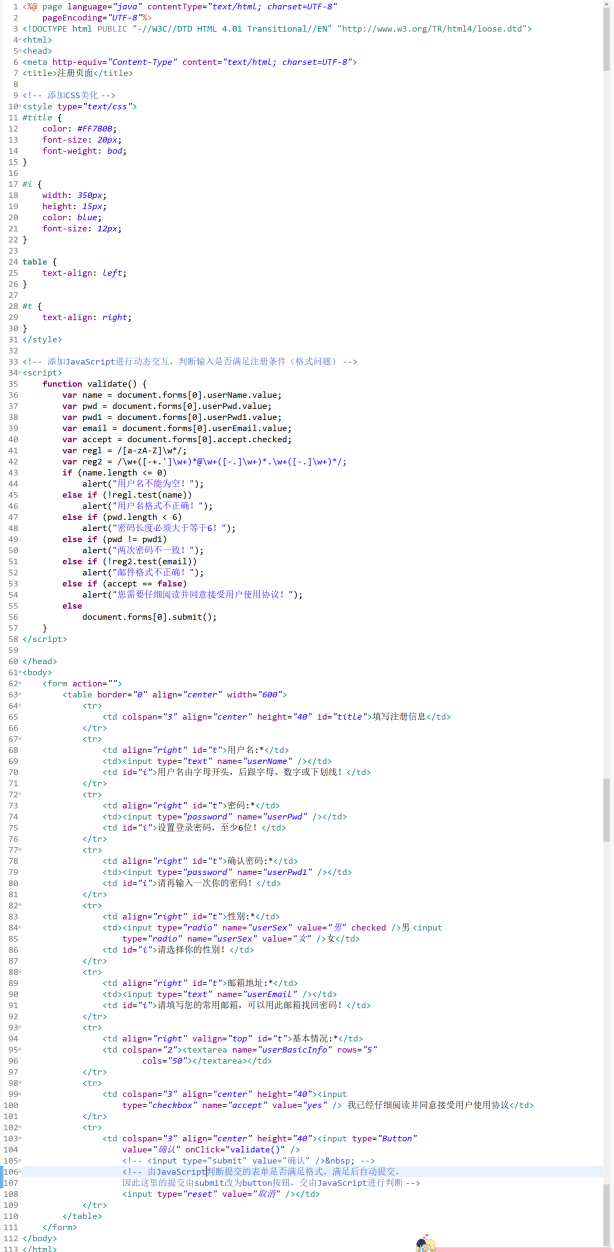Collapse the <style> block at line 10
Viewport: 614px width, 1252px height.
20,106
